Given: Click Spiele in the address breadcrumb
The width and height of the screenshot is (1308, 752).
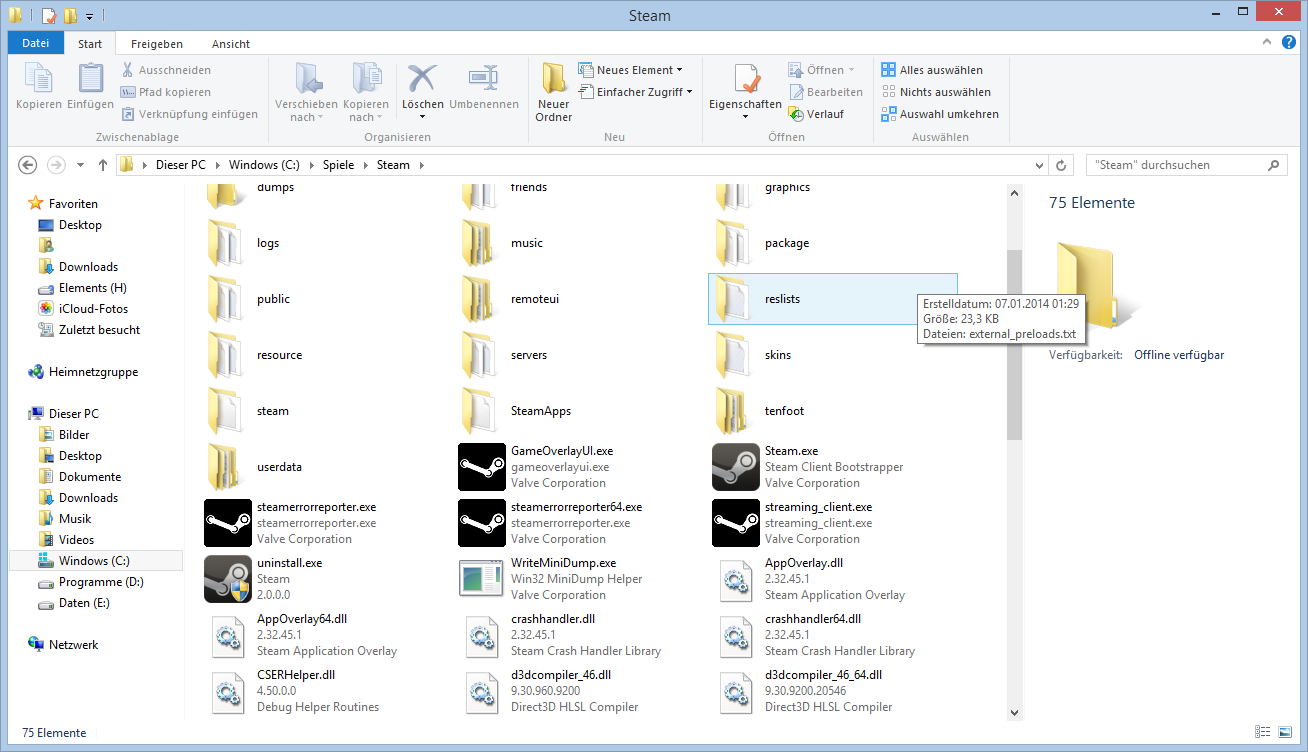Looking at the screenshot, I should pos(339,165).
